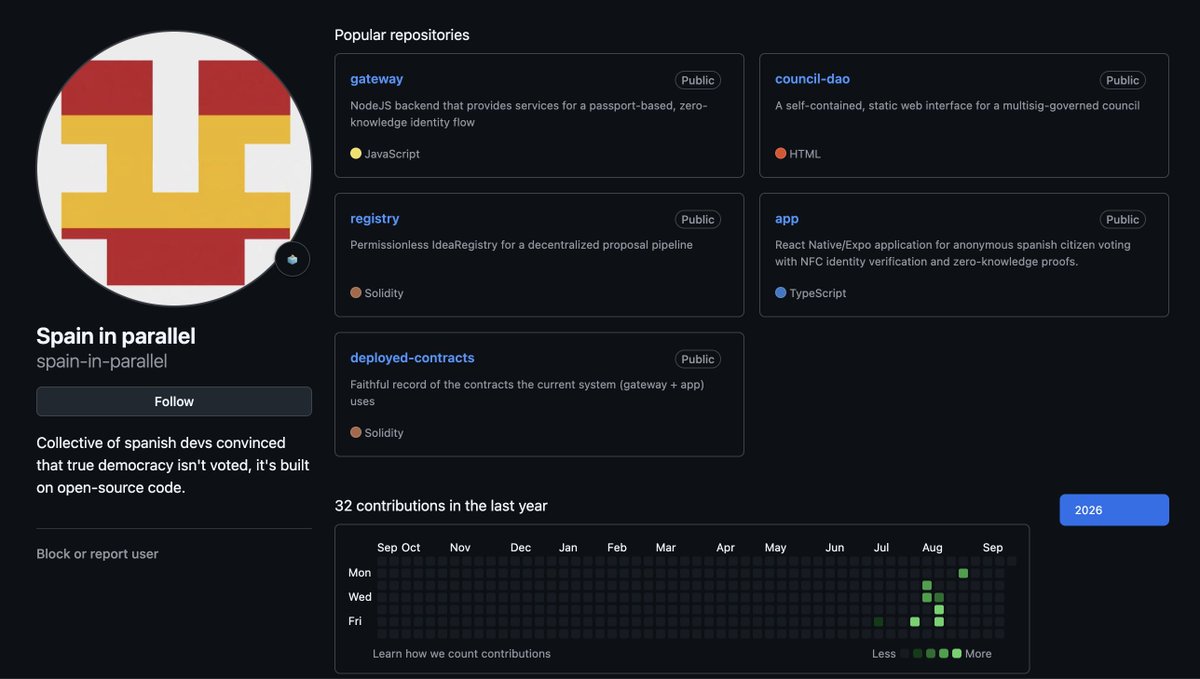Viewport: 1200px width, 679px height.
Task: Click the Popular repositories heading
Action: 402,35
